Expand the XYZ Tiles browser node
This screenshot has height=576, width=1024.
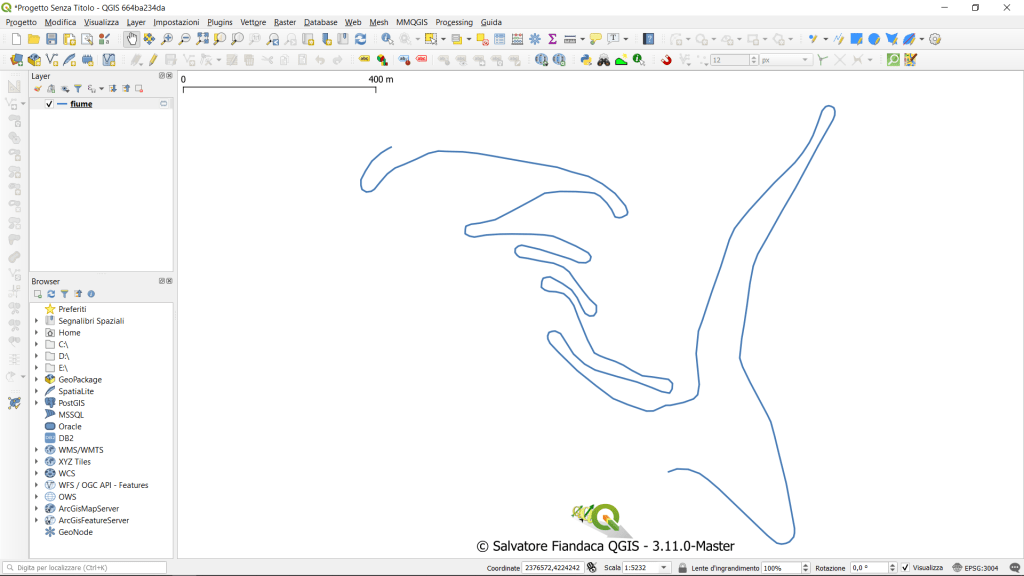[x=37, y=462]
